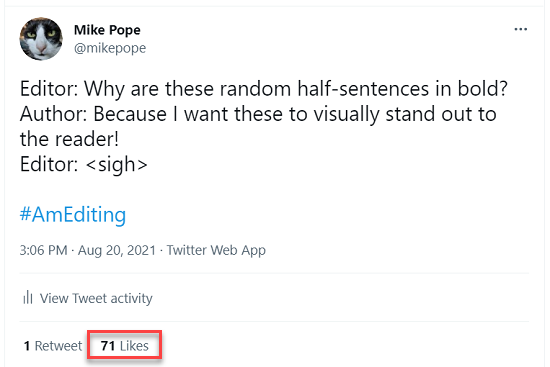Click the tweet activity bar chart icon

tap(28, 298)
